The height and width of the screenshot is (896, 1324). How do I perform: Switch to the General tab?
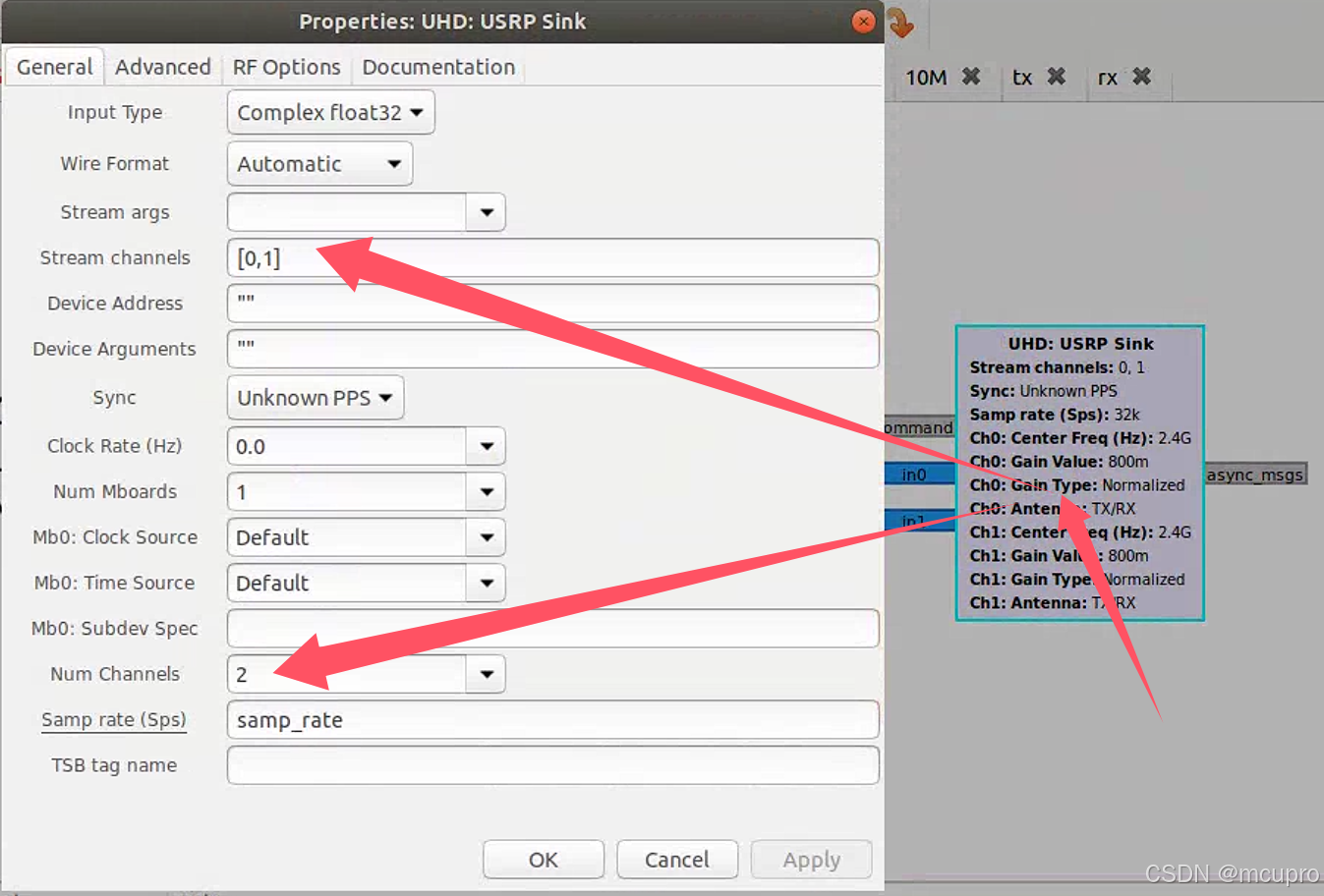(54, 67)
